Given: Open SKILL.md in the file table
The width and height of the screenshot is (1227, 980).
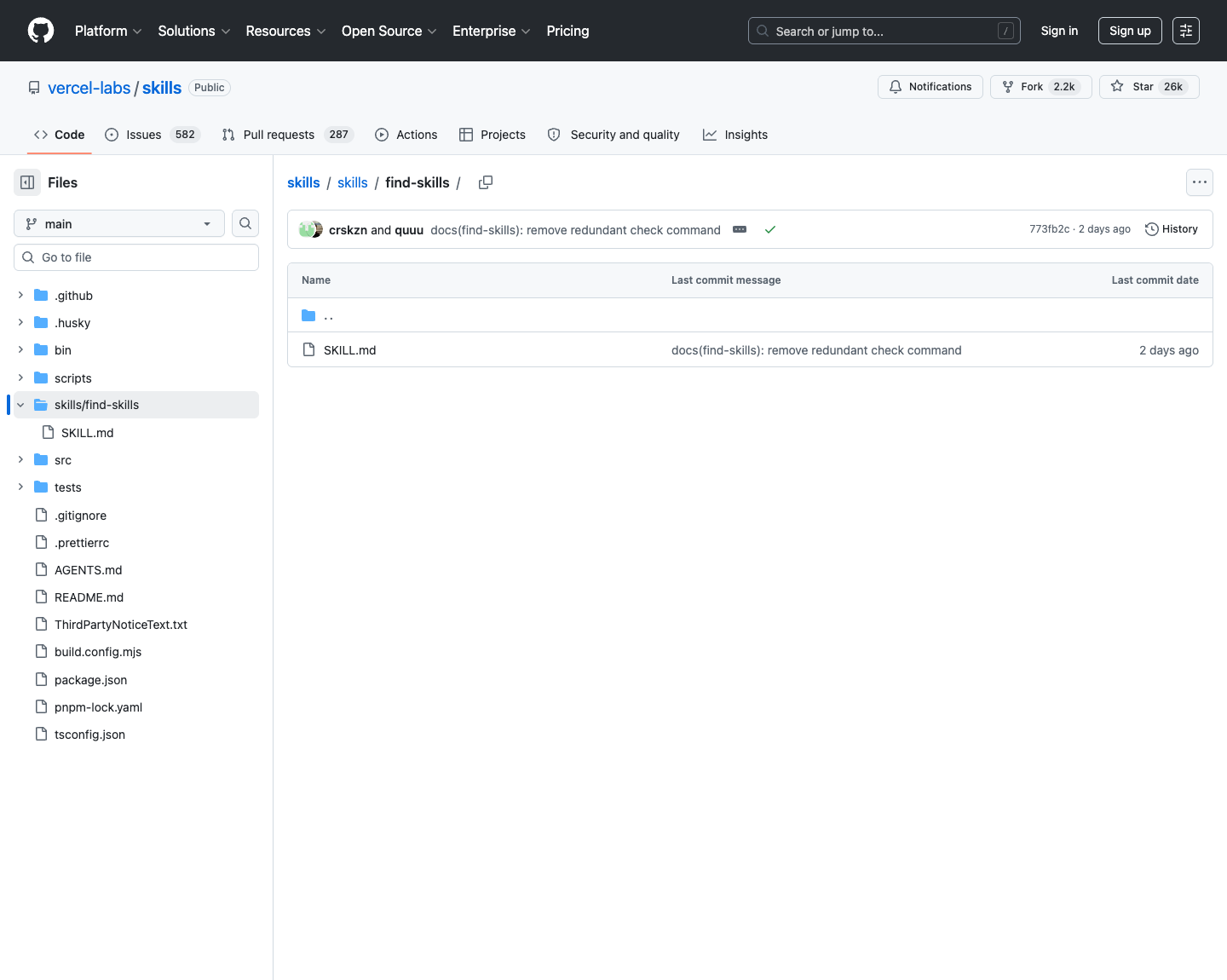Looking at the screenshot, I should point(349,350).
